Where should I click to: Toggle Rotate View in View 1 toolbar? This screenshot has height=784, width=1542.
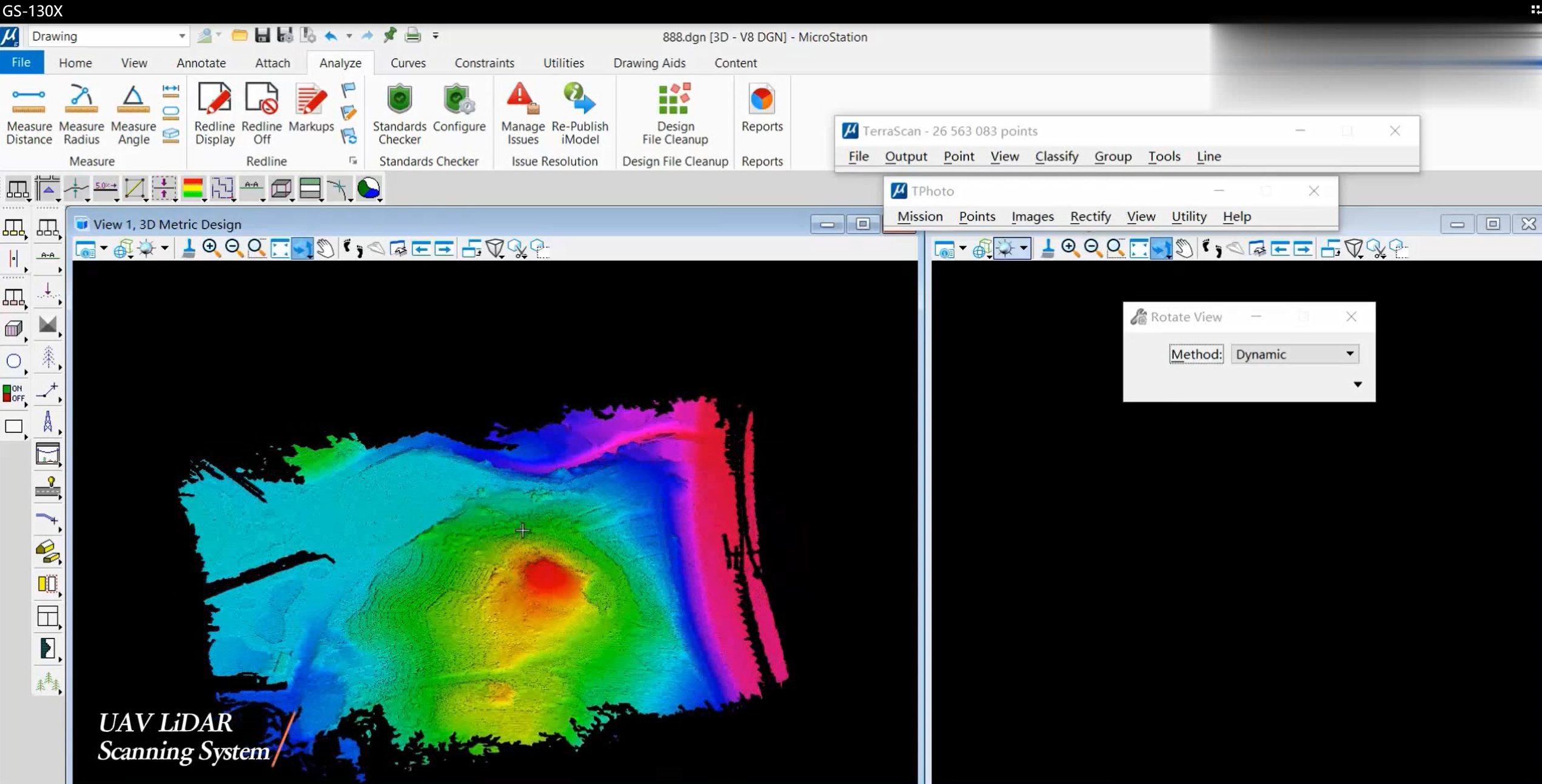[302, 248]
